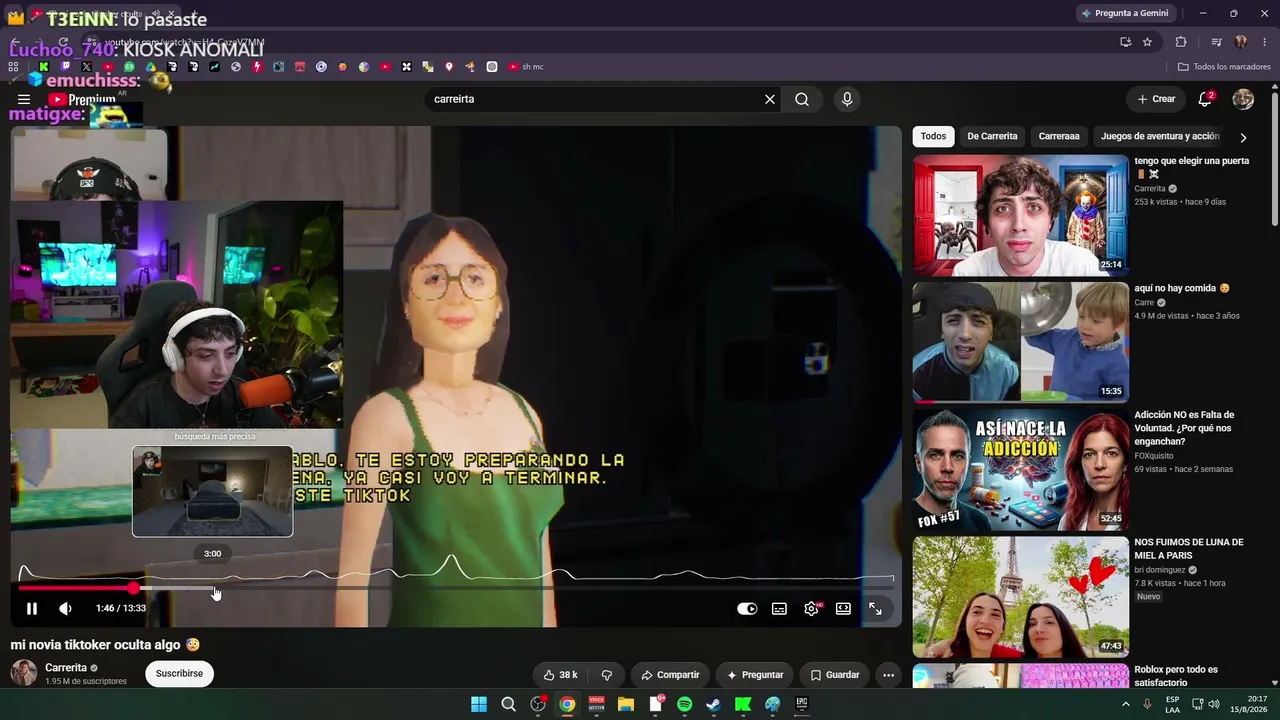
Task: Focus the search field containing carreirta
Action: click(x=595, y=99)
